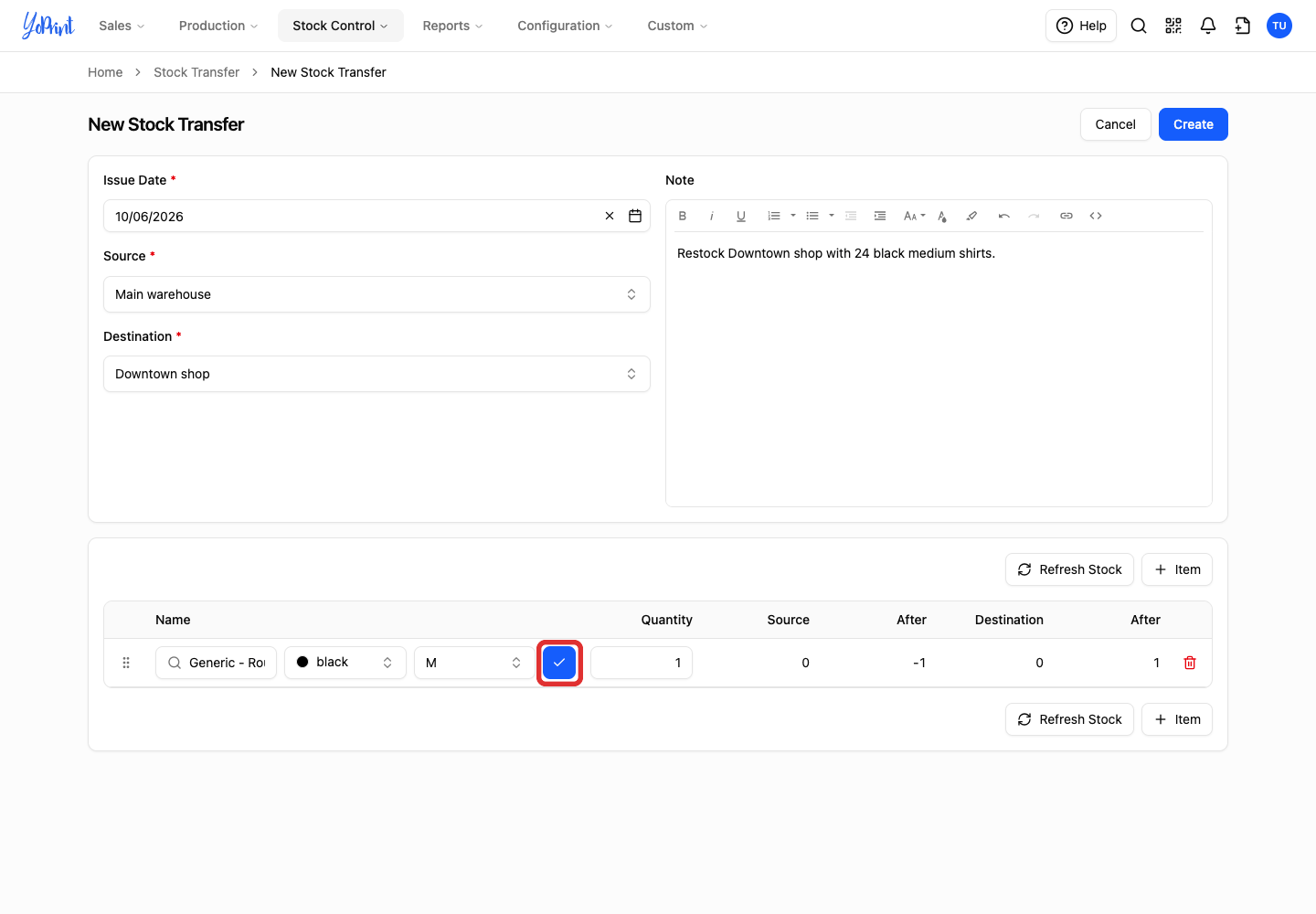Open numbered list style dropdown arrow
Viewport: 1316px width, 914px height.
tap(793, 216)
